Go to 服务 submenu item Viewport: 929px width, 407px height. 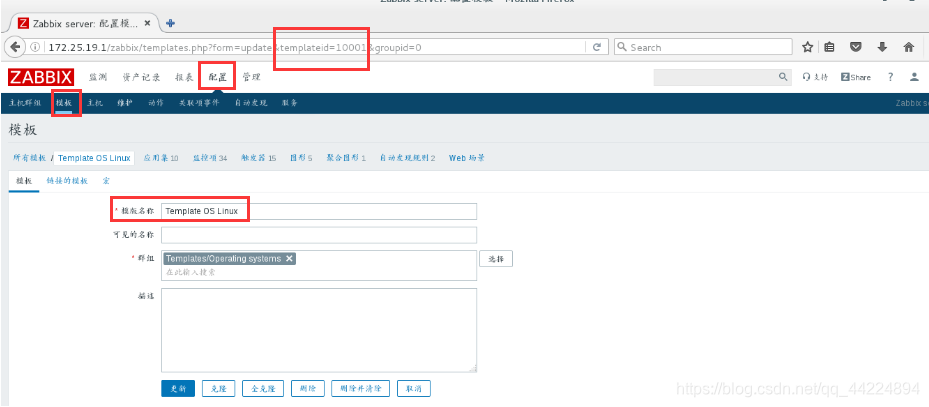pos(290,102)
